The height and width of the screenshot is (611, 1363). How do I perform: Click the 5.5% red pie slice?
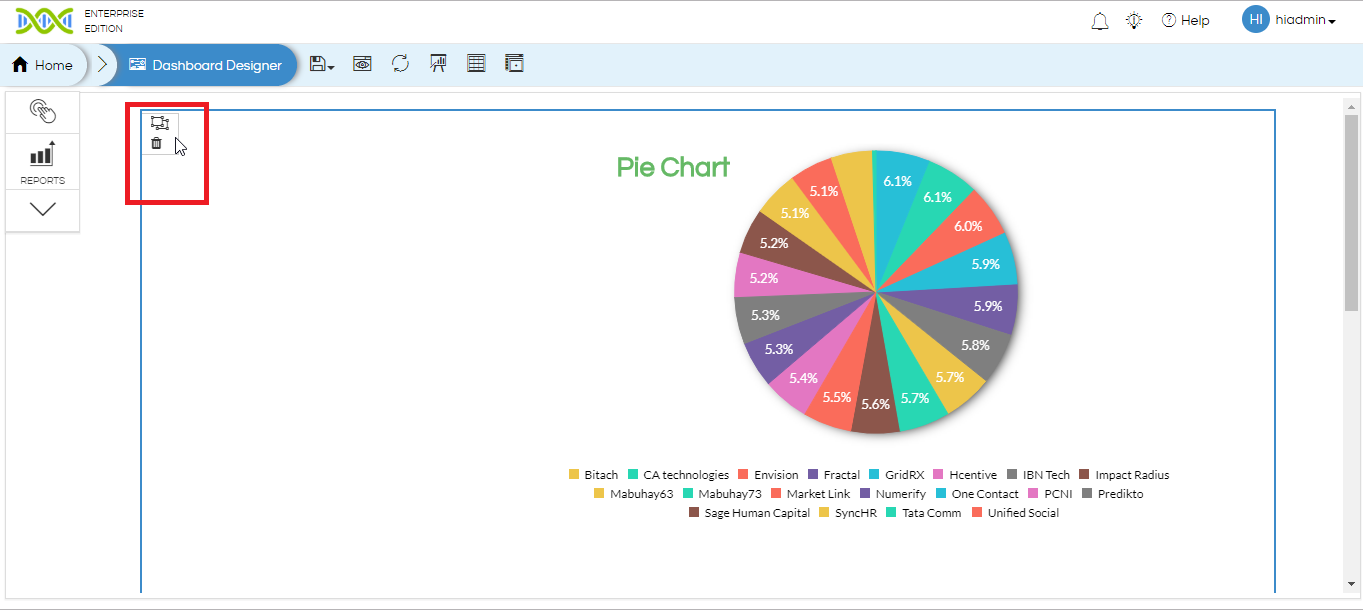point(836,397)
